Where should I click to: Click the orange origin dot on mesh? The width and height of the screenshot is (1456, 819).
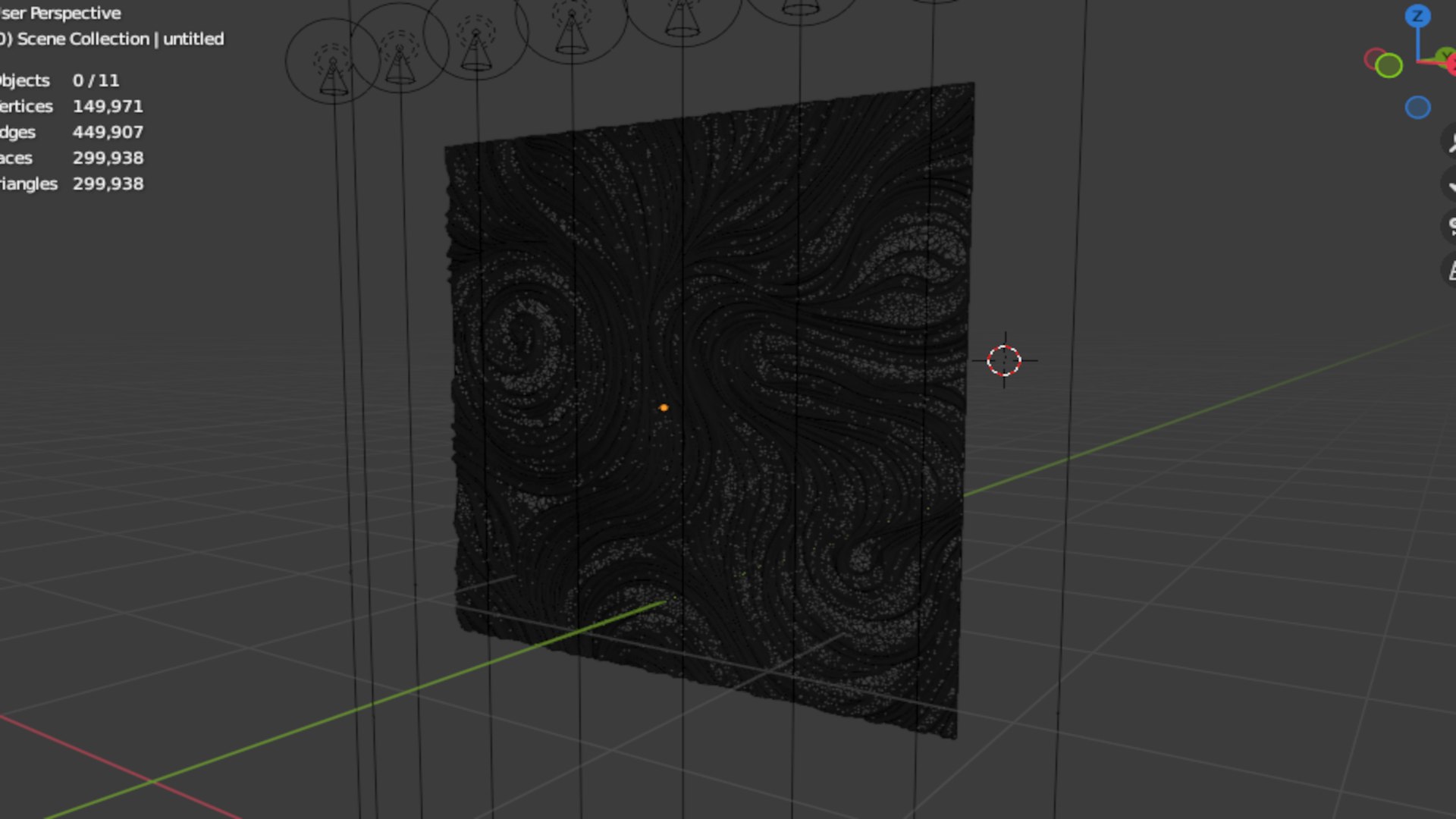tap(664, 408)
